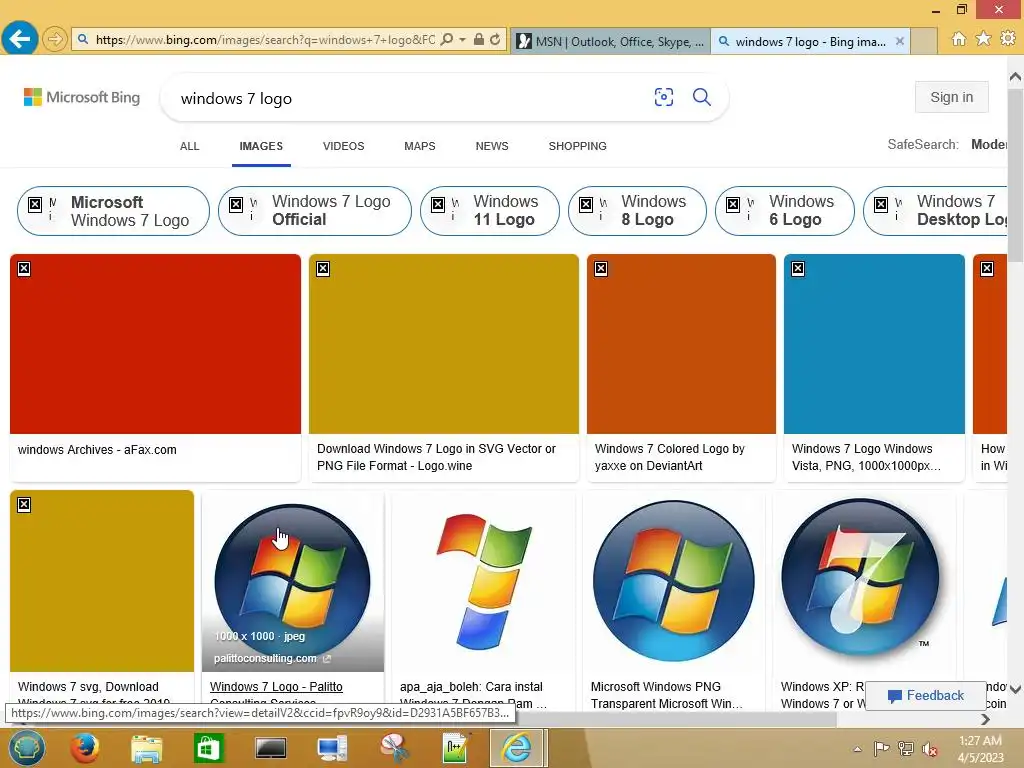
Task: Click the address bar search magnifier icon
Action: pyautogui.click(x=447, y=40)
